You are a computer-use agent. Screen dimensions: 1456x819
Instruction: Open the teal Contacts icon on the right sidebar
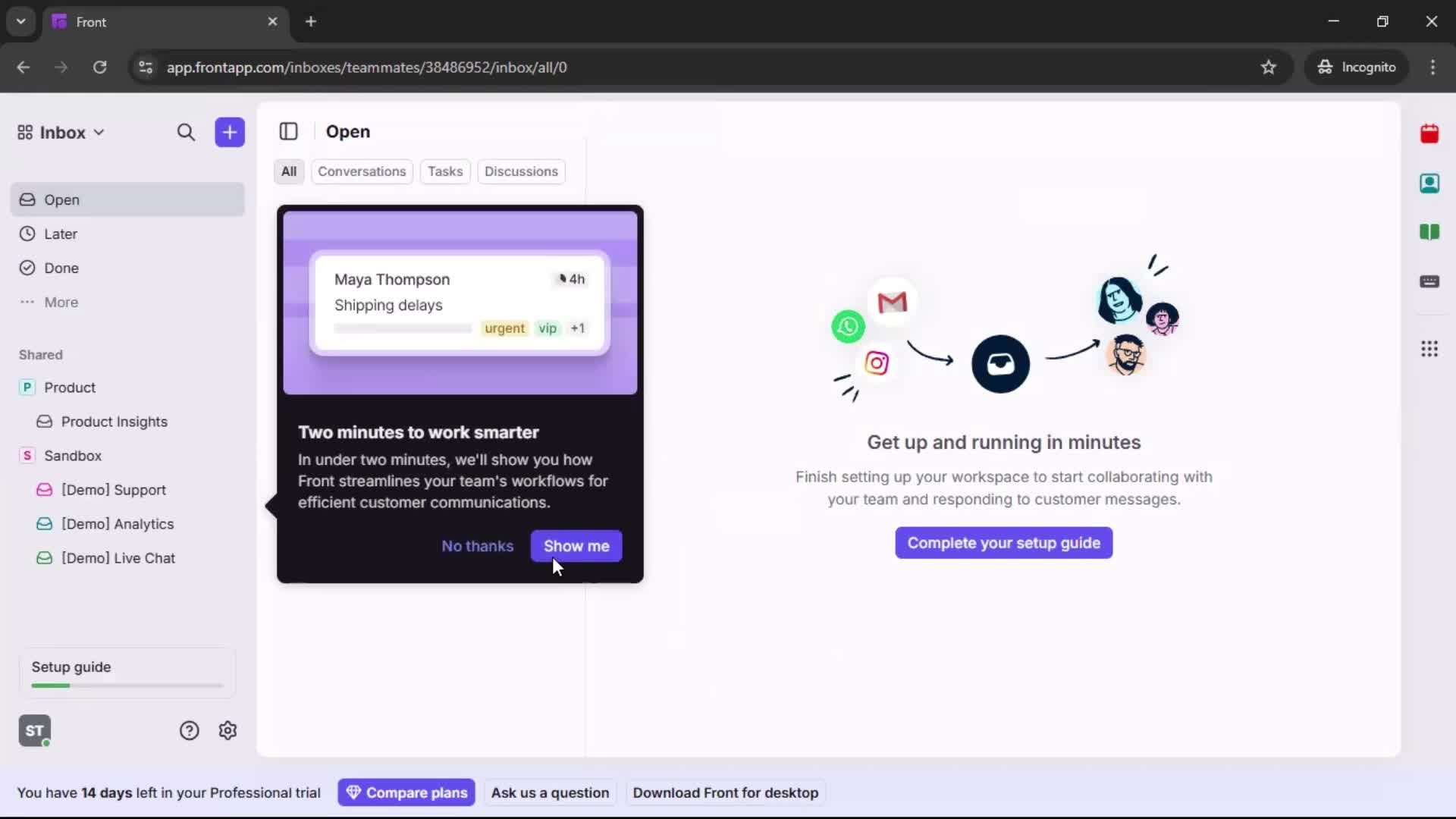1430,183
